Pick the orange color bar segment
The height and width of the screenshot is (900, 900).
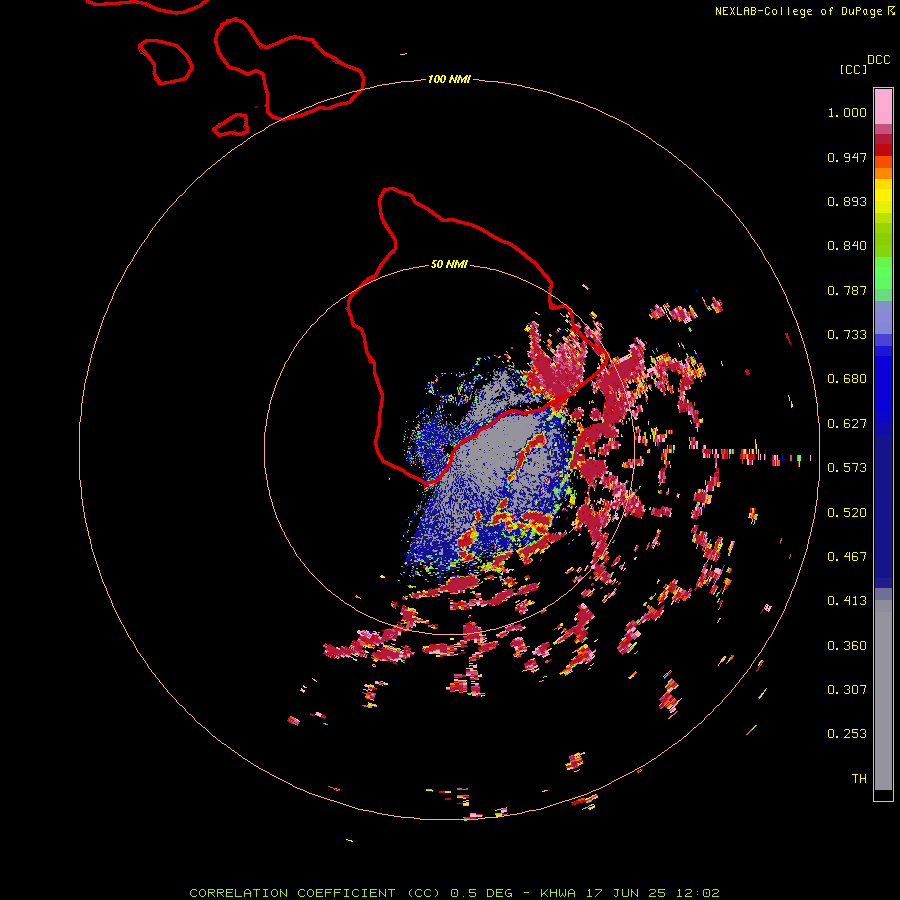[883, 173]
